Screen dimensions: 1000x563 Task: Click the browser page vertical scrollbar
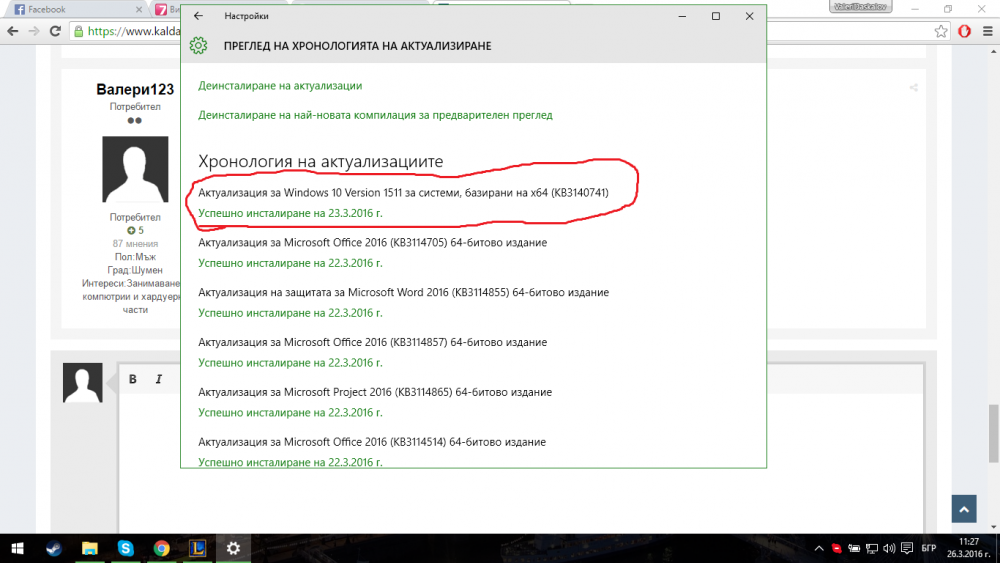tap(994, 432)
